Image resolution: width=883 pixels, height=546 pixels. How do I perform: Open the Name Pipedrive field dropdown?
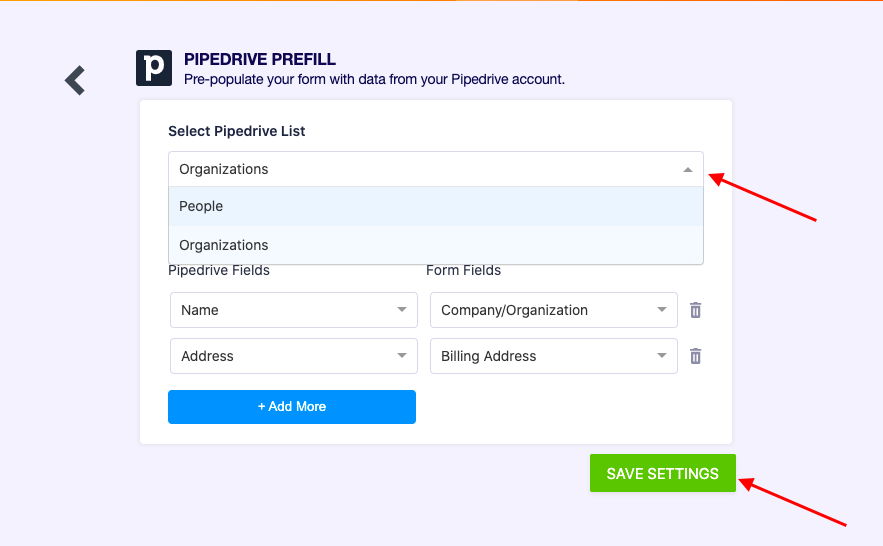[293, 310]
